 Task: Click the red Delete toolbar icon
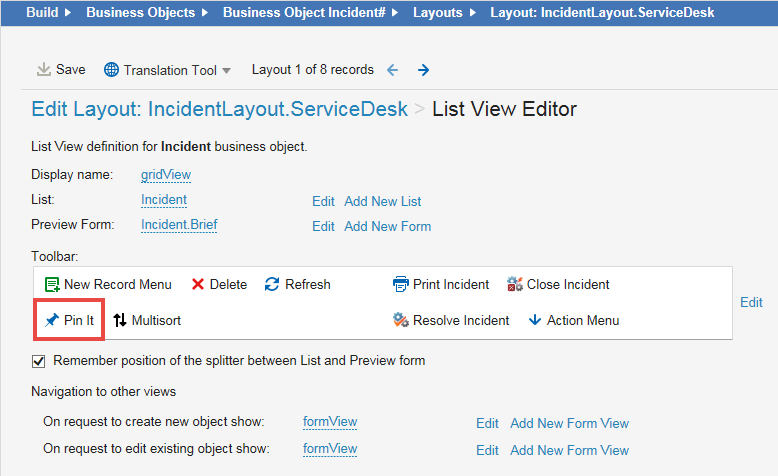(198, 284)
